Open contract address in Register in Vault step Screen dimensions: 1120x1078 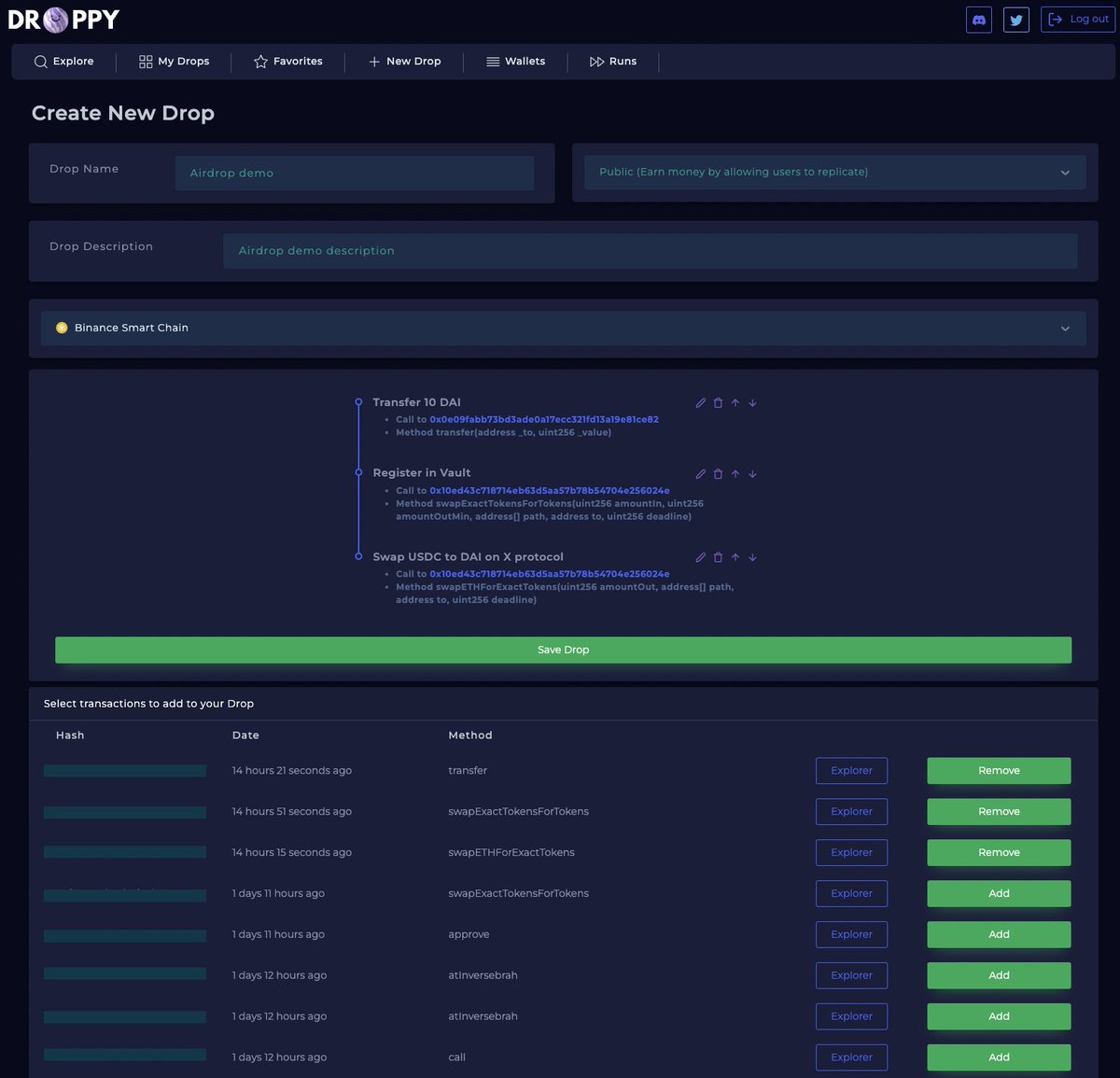coord(550,491)
